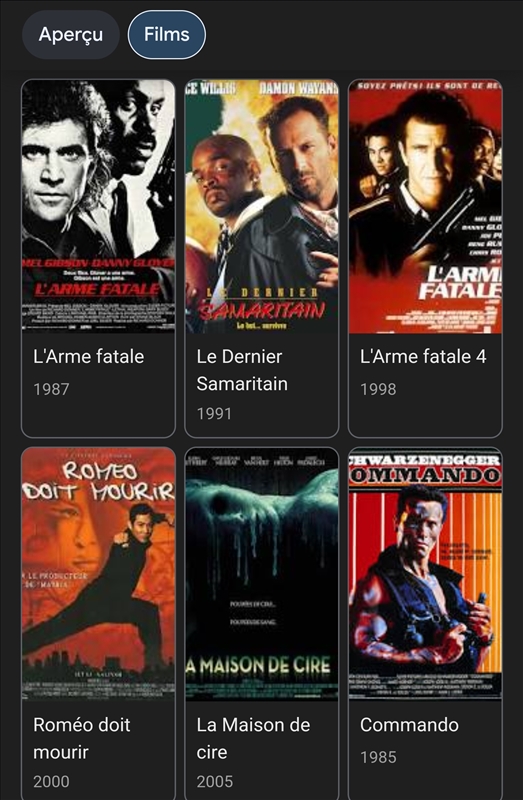Click the La Maison de cire title
This screenshot has height=800, width=523.
pos(254,738)
